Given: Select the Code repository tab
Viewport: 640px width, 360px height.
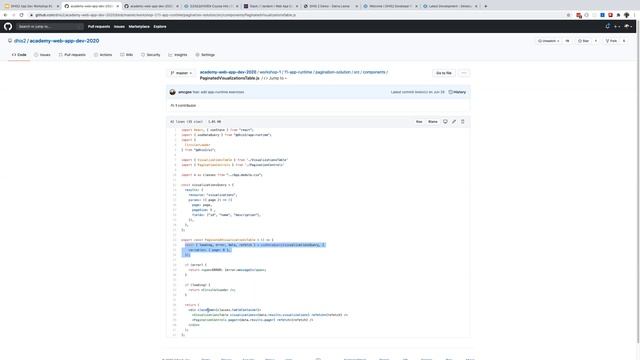Looking at the screenshot, I should point(19,55).
